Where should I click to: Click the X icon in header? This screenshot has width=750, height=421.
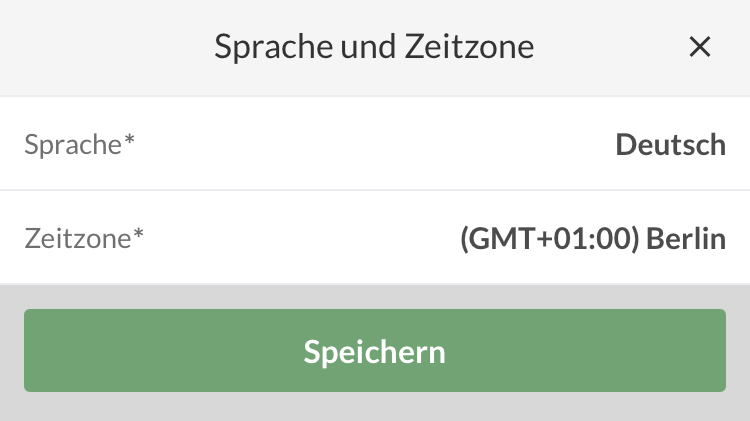pos(700,47)
